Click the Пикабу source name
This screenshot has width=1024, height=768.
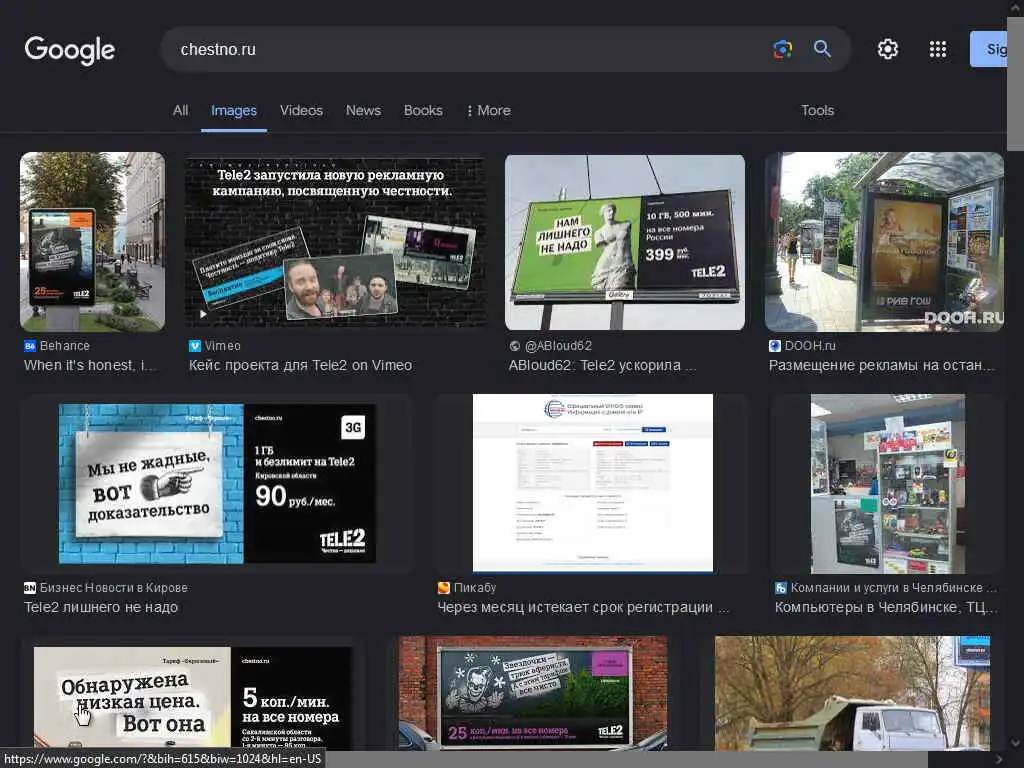(475, 588)
